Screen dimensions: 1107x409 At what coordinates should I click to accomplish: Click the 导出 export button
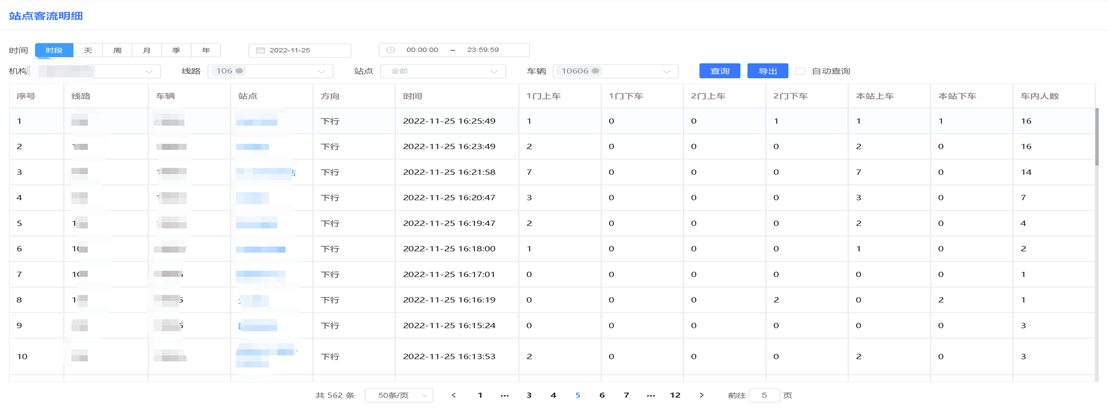click(x=767, y=71)
